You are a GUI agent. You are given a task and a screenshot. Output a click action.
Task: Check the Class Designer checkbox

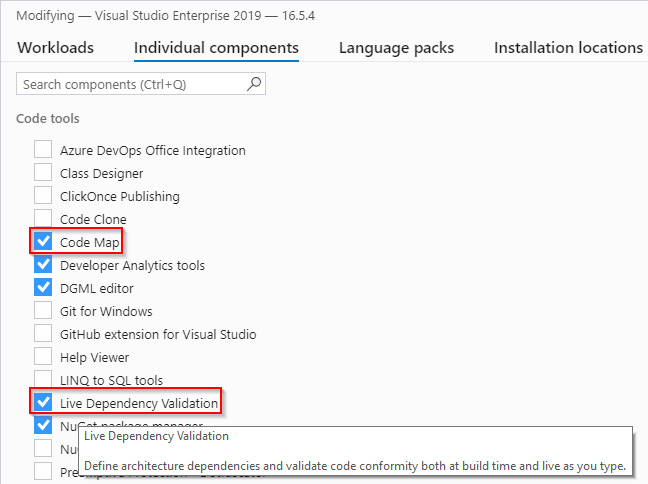pos(43,172)
